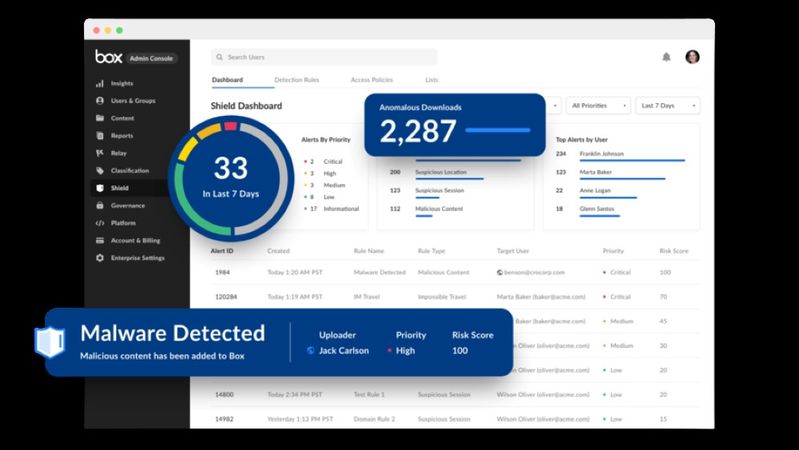Click Marta Baker in Top Alerts

point(596,172)
